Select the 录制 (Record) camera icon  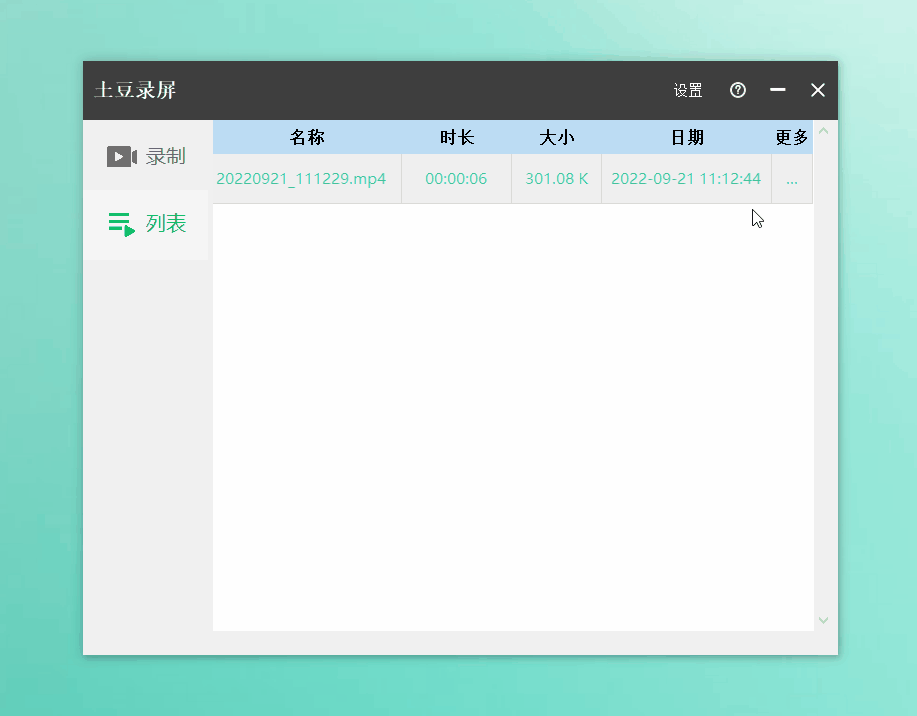(x=120, y=156)
